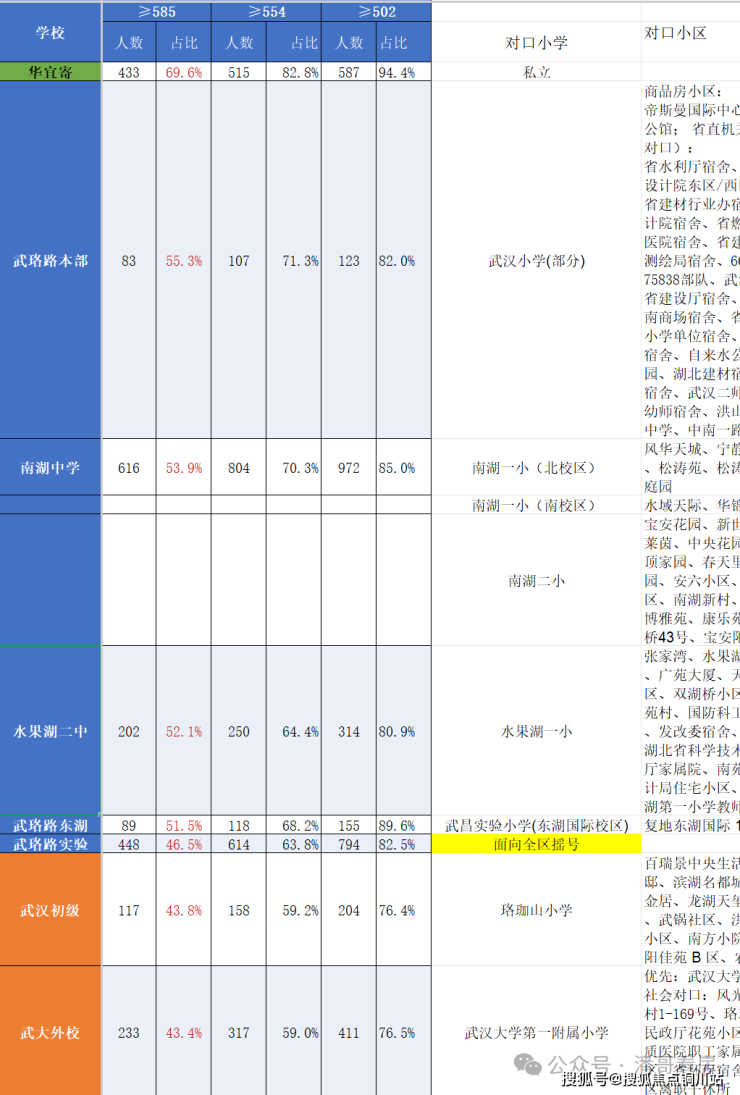Click the 972 count cell
Screen dimensions: 740x1095
coord(349,467)
